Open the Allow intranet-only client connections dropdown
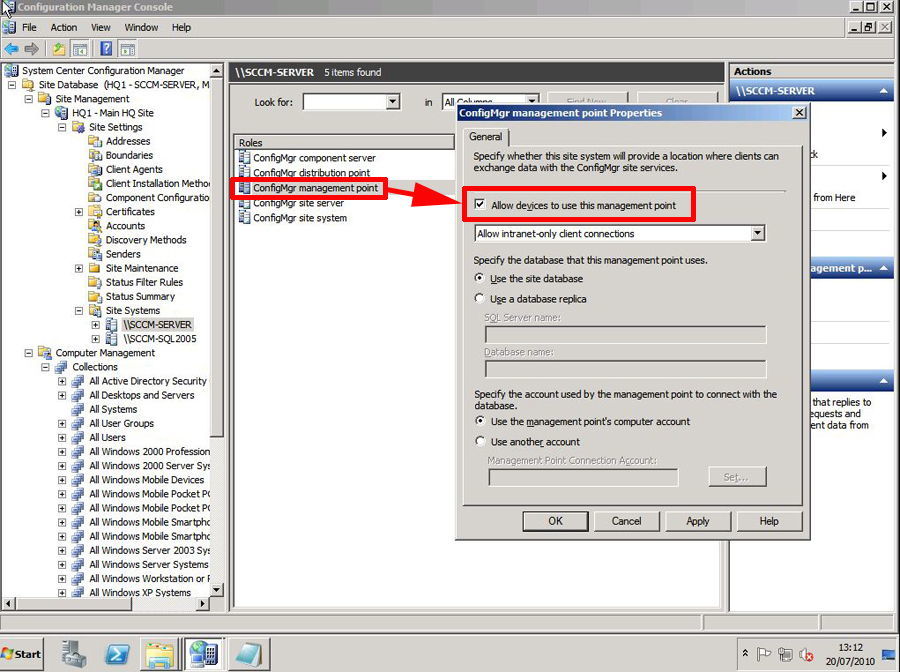 point(758,233)
